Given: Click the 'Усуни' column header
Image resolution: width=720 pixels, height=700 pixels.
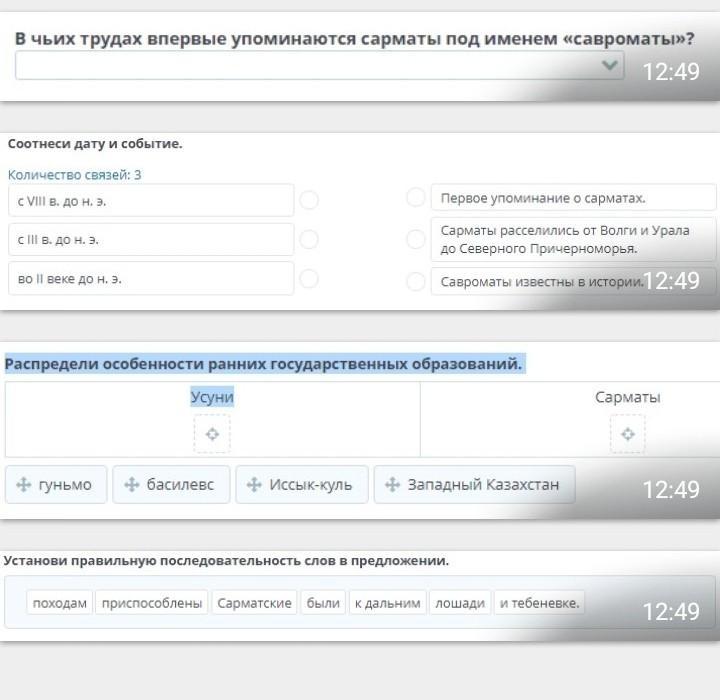Looking at the screenshot, I should [x=212, y=397].
